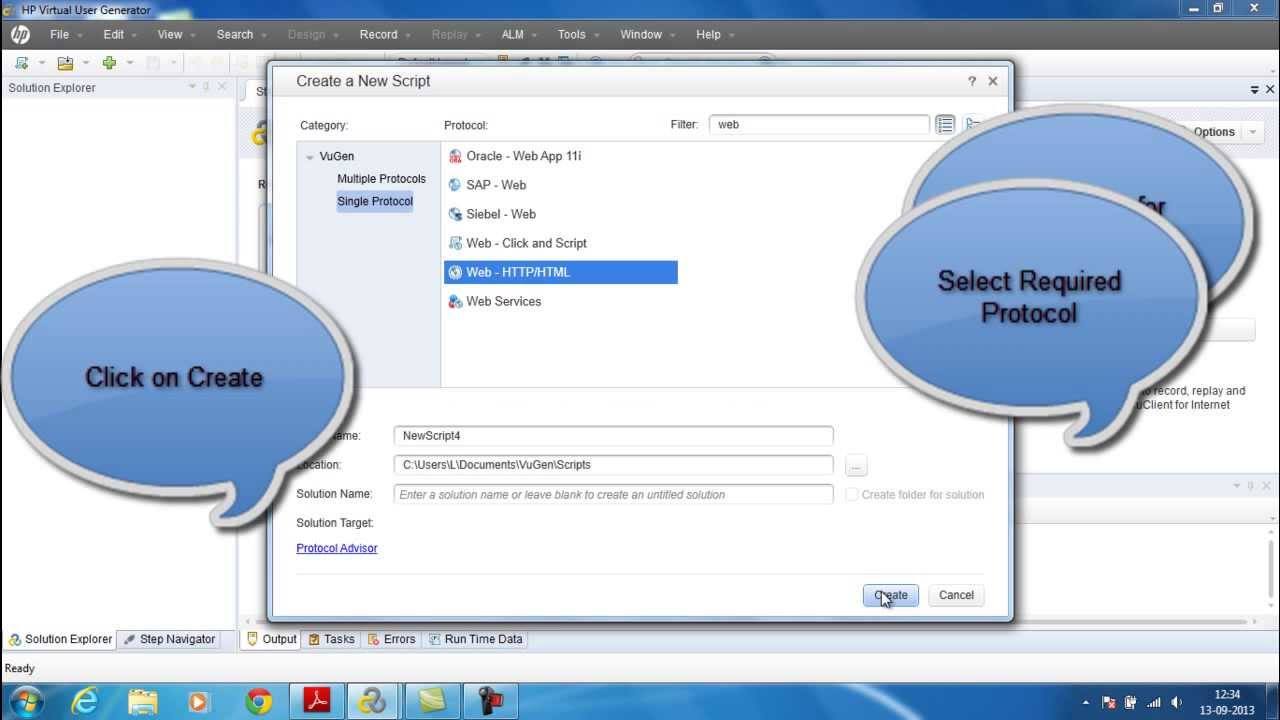Switch to list view icon beside Filter

click(945, 125)
